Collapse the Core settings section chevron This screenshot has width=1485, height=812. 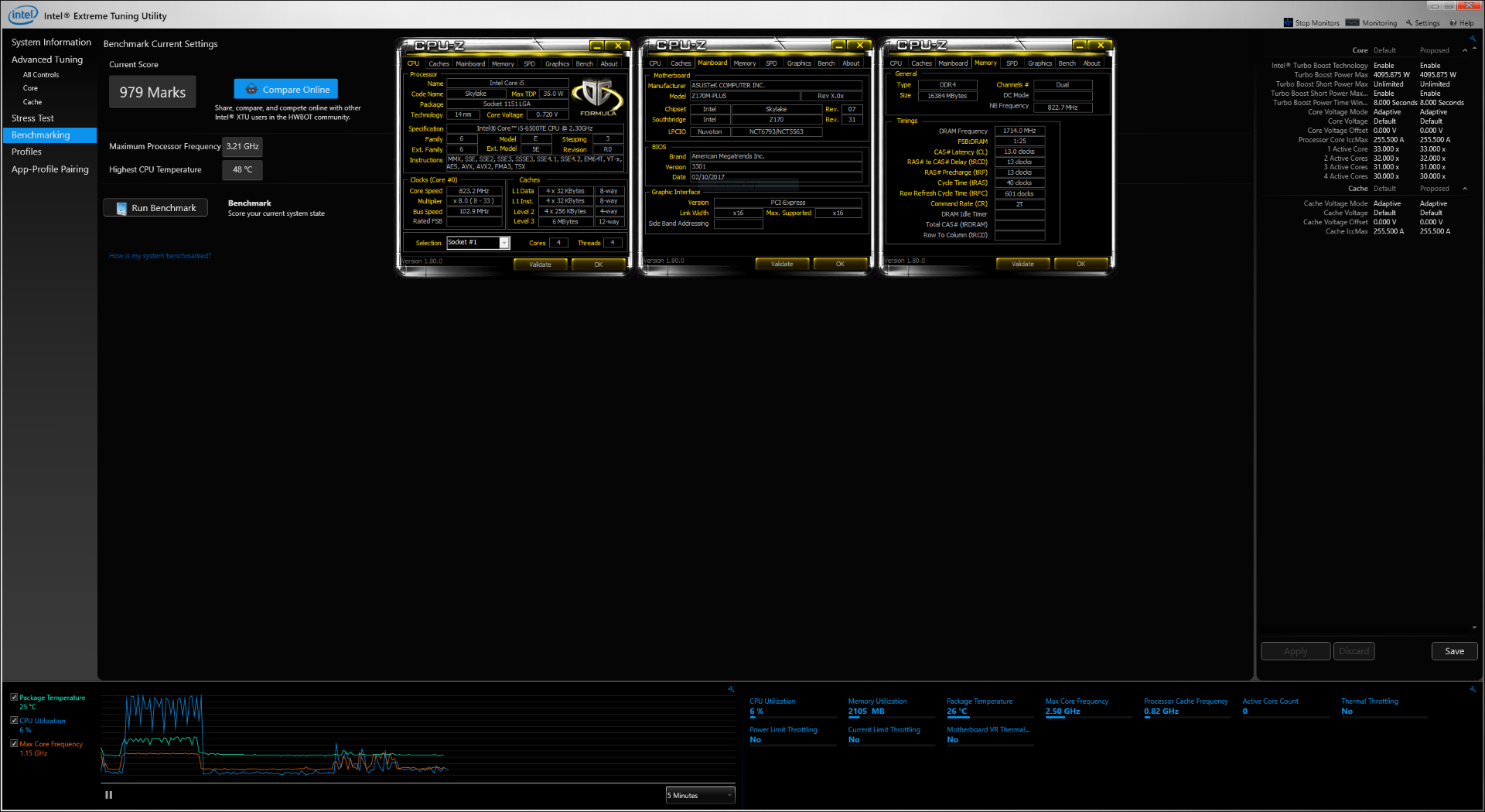[1465, 50]
